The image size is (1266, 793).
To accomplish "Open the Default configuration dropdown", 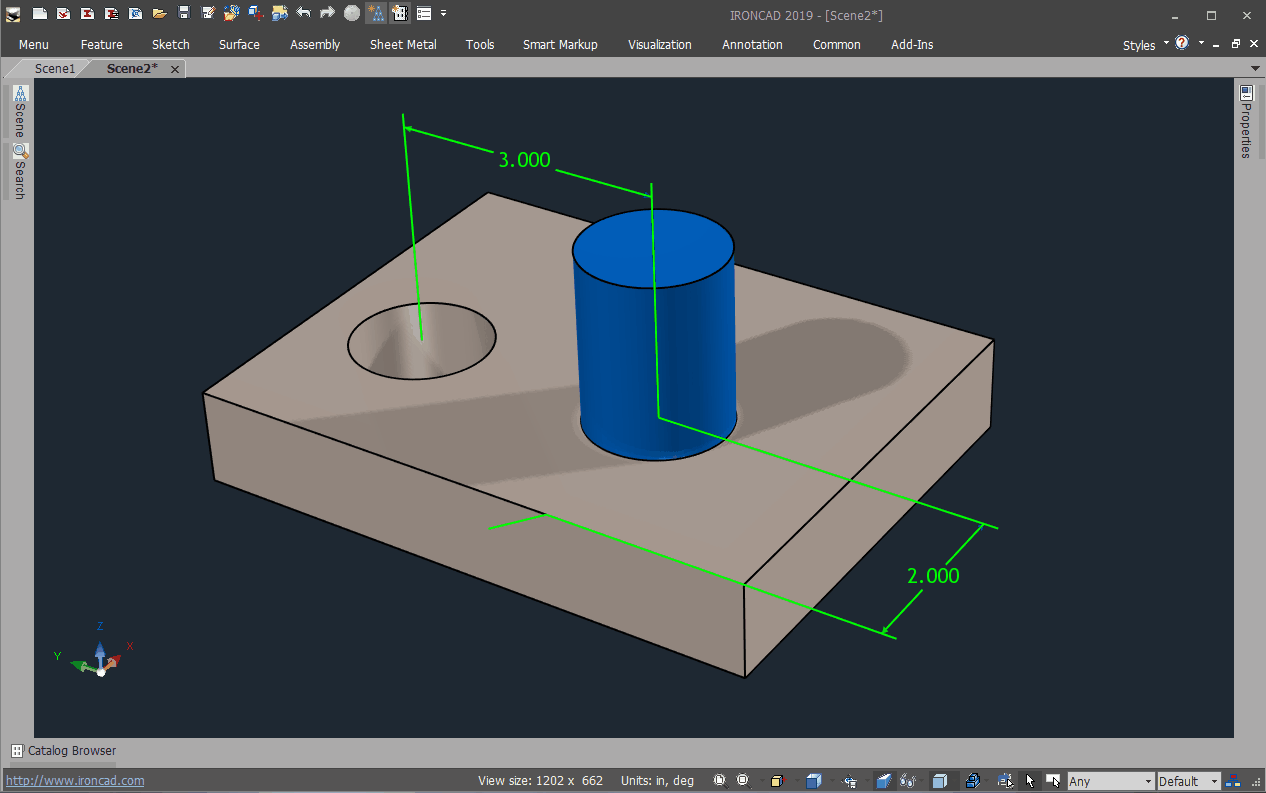I will 1189,781.
